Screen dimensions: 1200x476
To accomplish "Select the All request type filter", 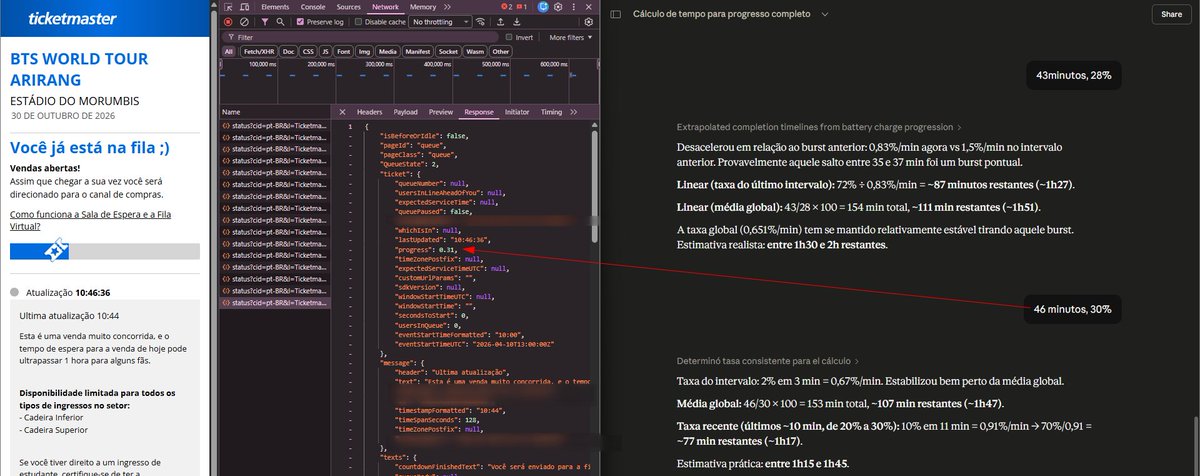I will 229,51.
